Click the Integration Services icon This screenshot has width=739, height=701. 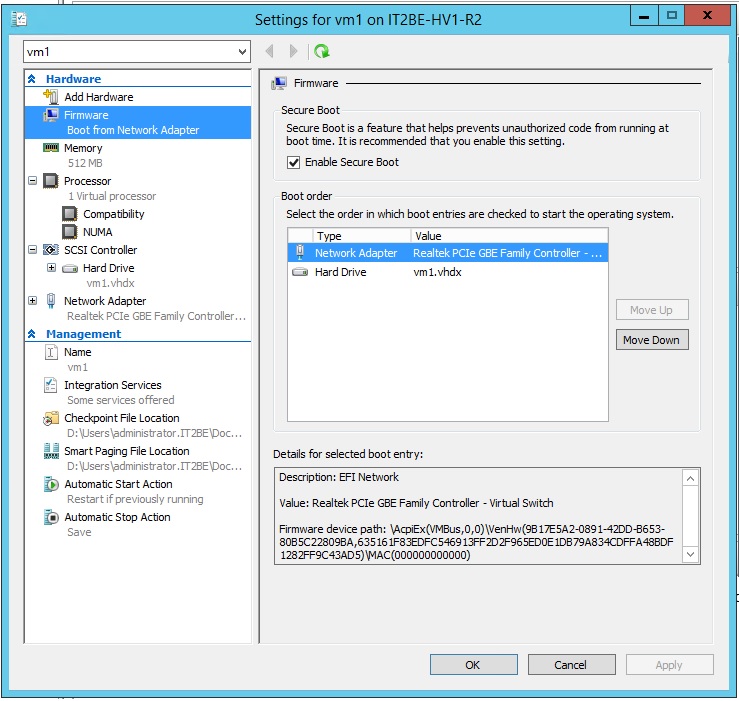click(x=50, y=385)
